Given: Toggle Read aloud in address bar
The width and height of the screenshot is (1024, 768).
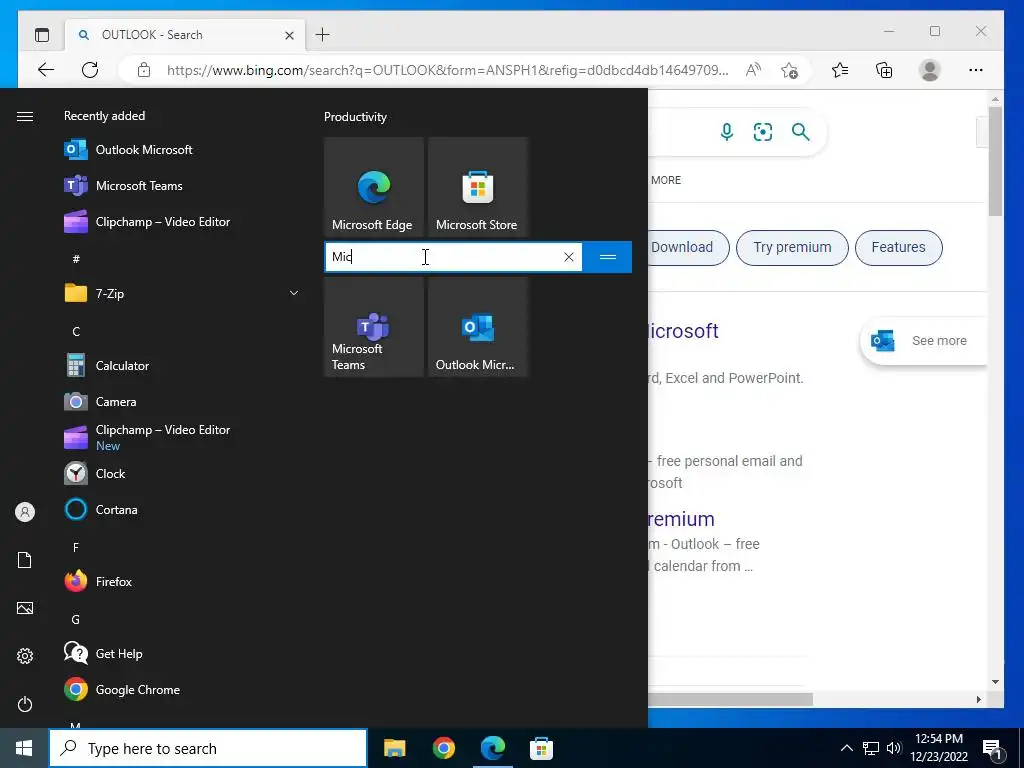Looking at the screenshot, I should 753,70.
